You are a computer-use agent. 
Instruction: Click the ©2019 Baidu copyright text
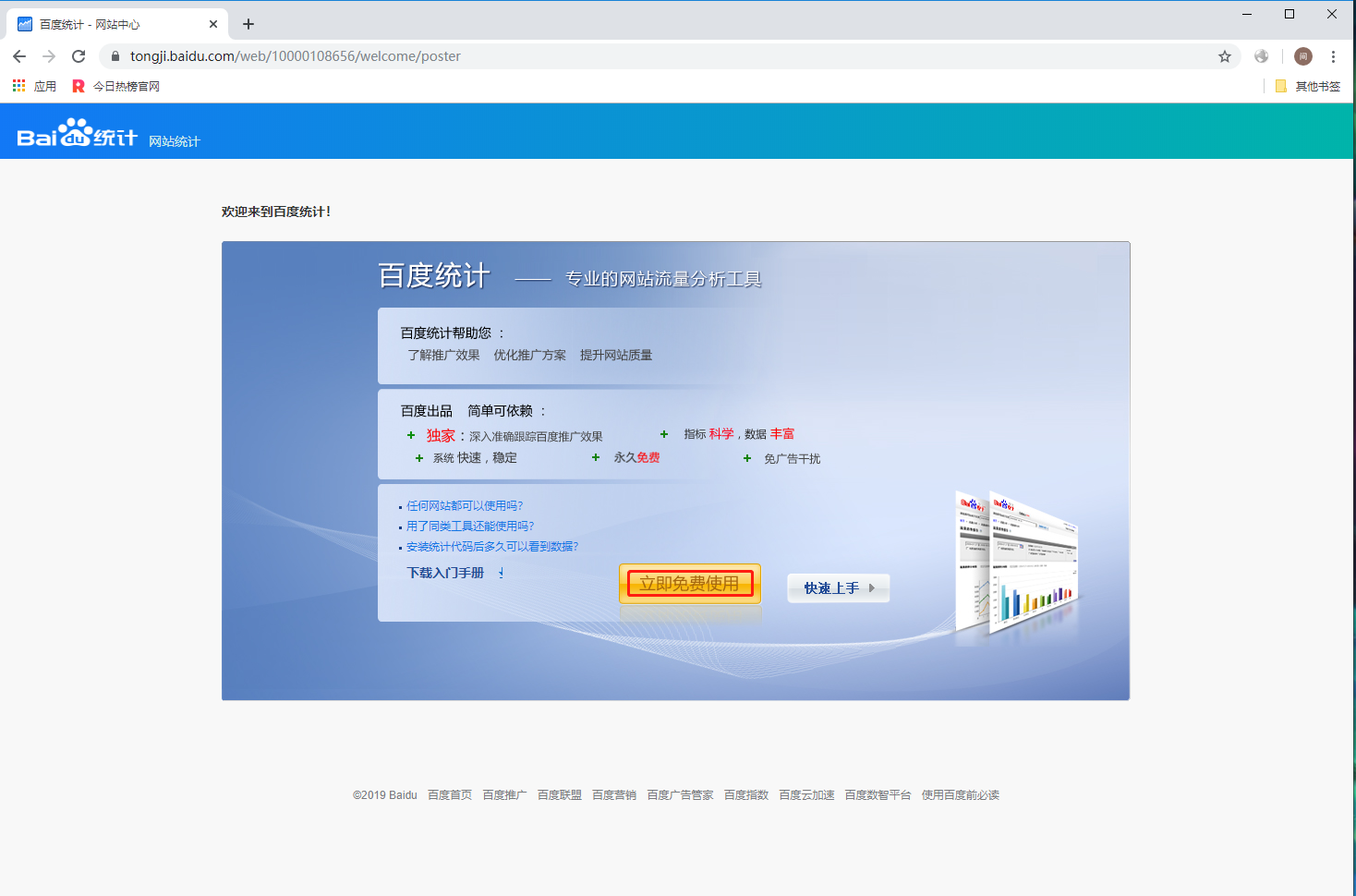point(385,795)
